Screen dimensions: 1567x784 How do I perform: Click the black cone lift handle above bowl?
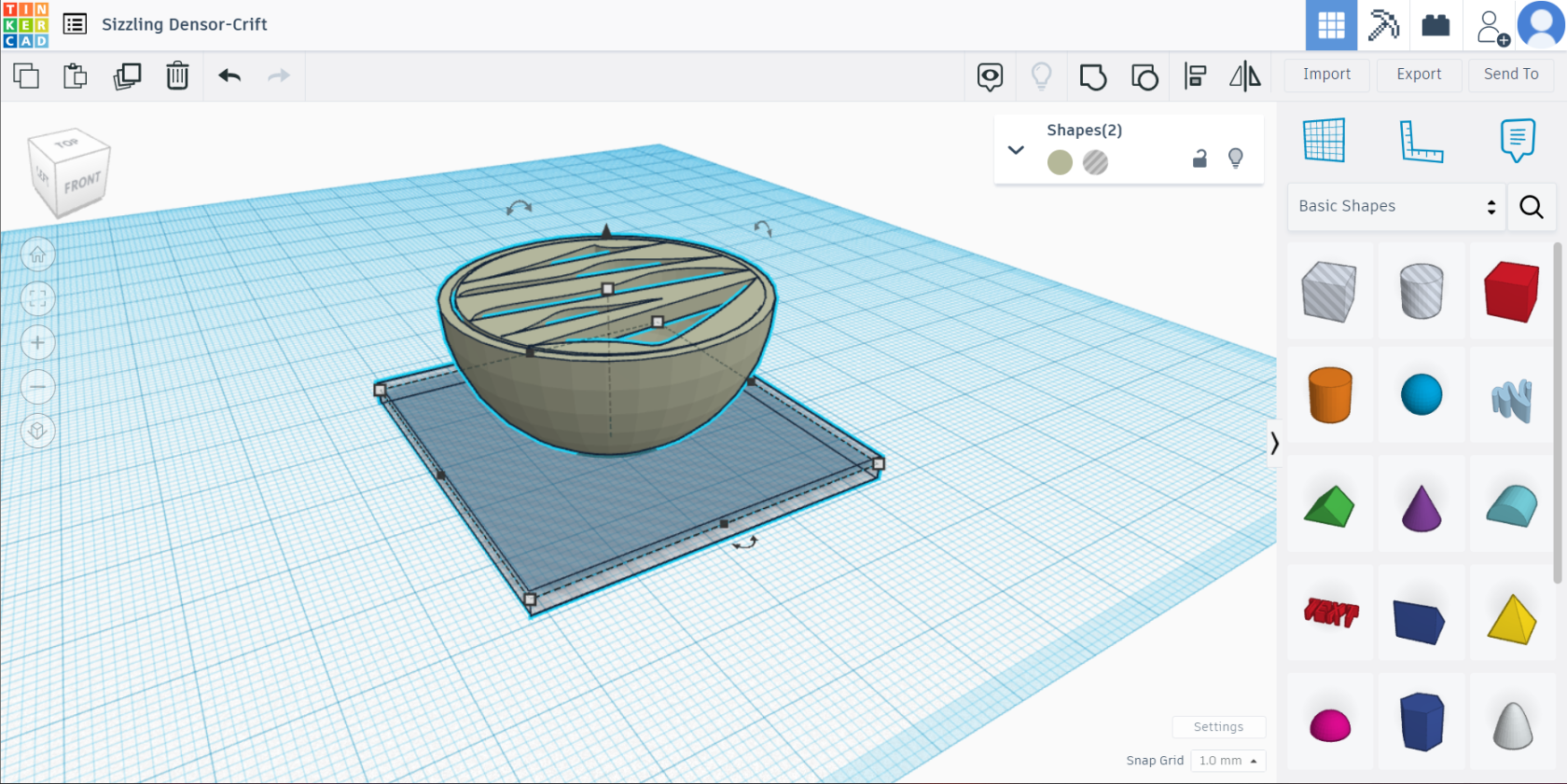click(607, 229)
